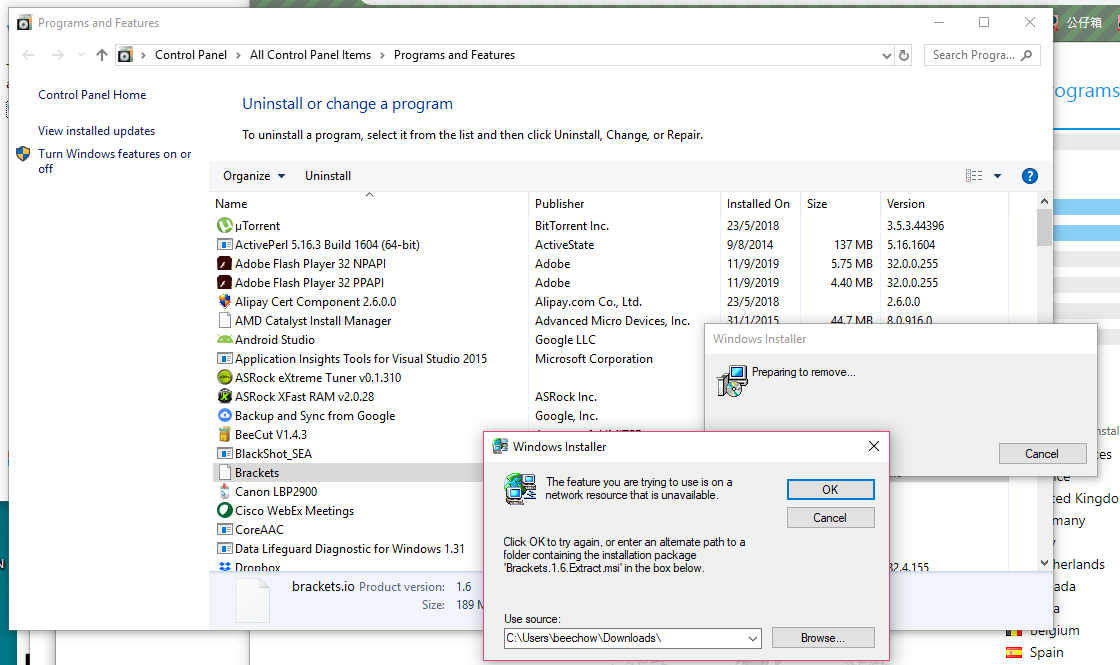Image resolution: width=1120 pixels, height=665 pixels.
Task: Expand the address bar history dropdown
Action: [886, 55]
